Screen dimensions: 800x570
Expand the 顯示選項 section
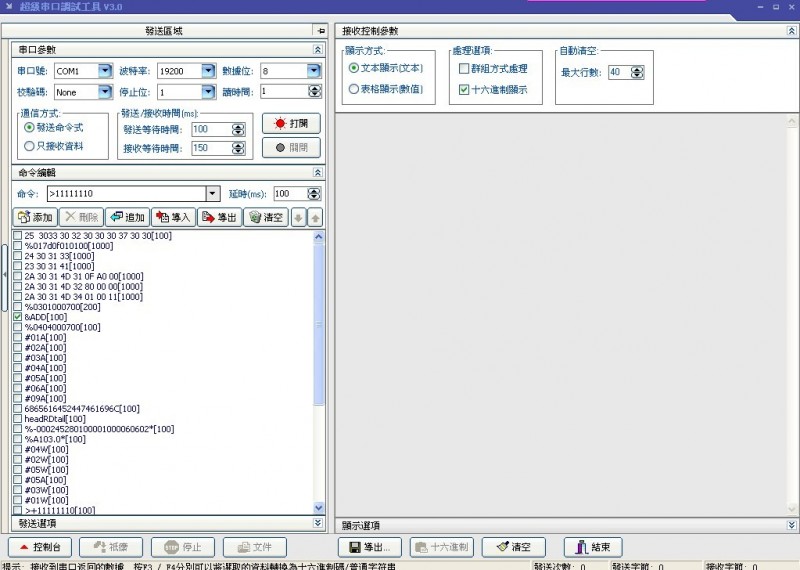tap(791, 525)
